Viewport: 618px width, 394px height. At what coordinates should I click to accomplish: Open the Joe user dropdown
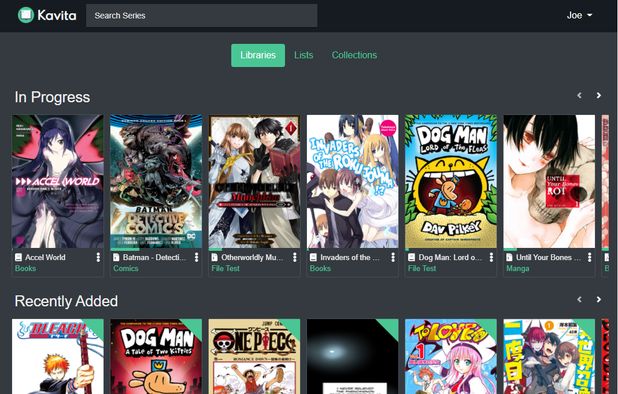579,15
